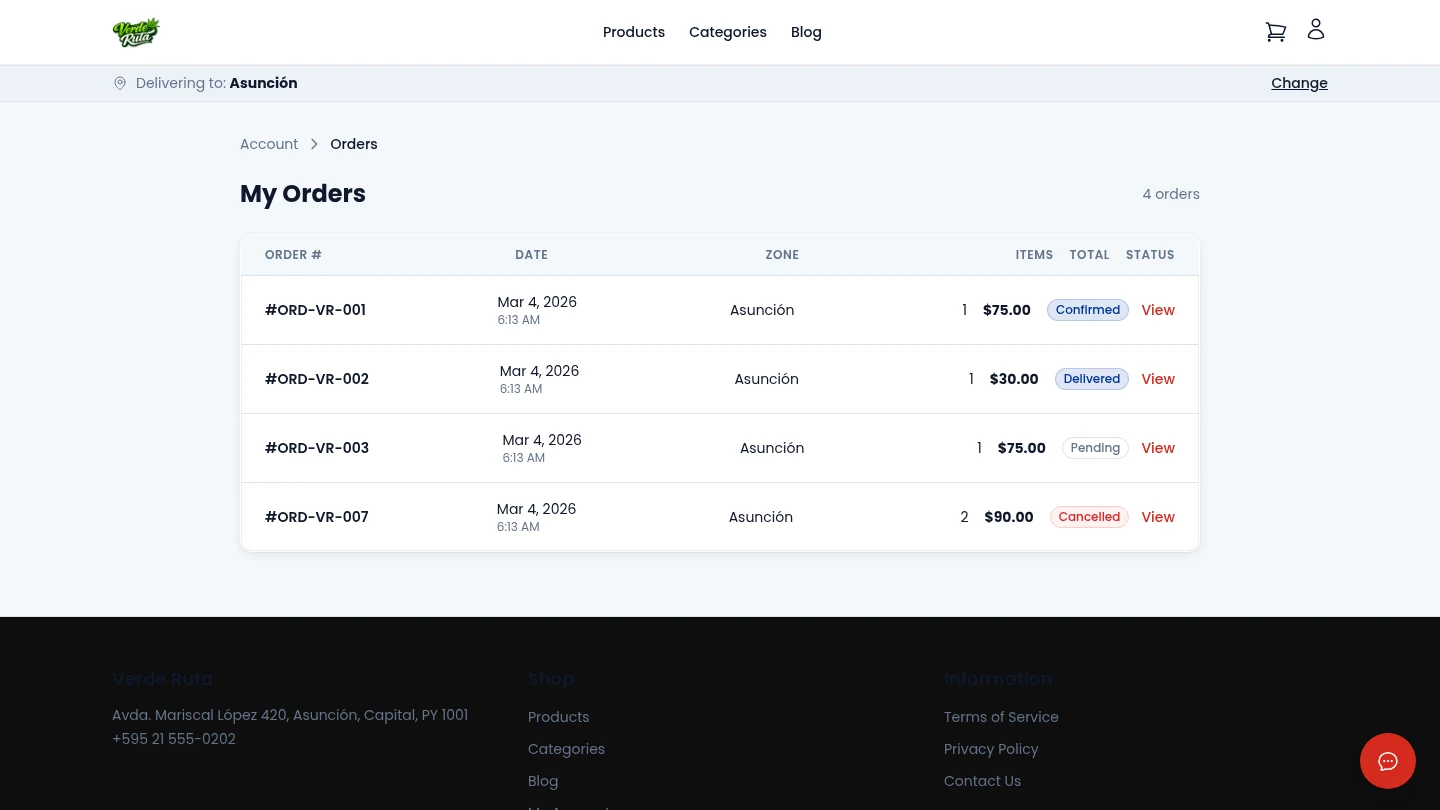Open the Products menu item
The height and width of the screenshot is (810, 1440).
[633, 32]
